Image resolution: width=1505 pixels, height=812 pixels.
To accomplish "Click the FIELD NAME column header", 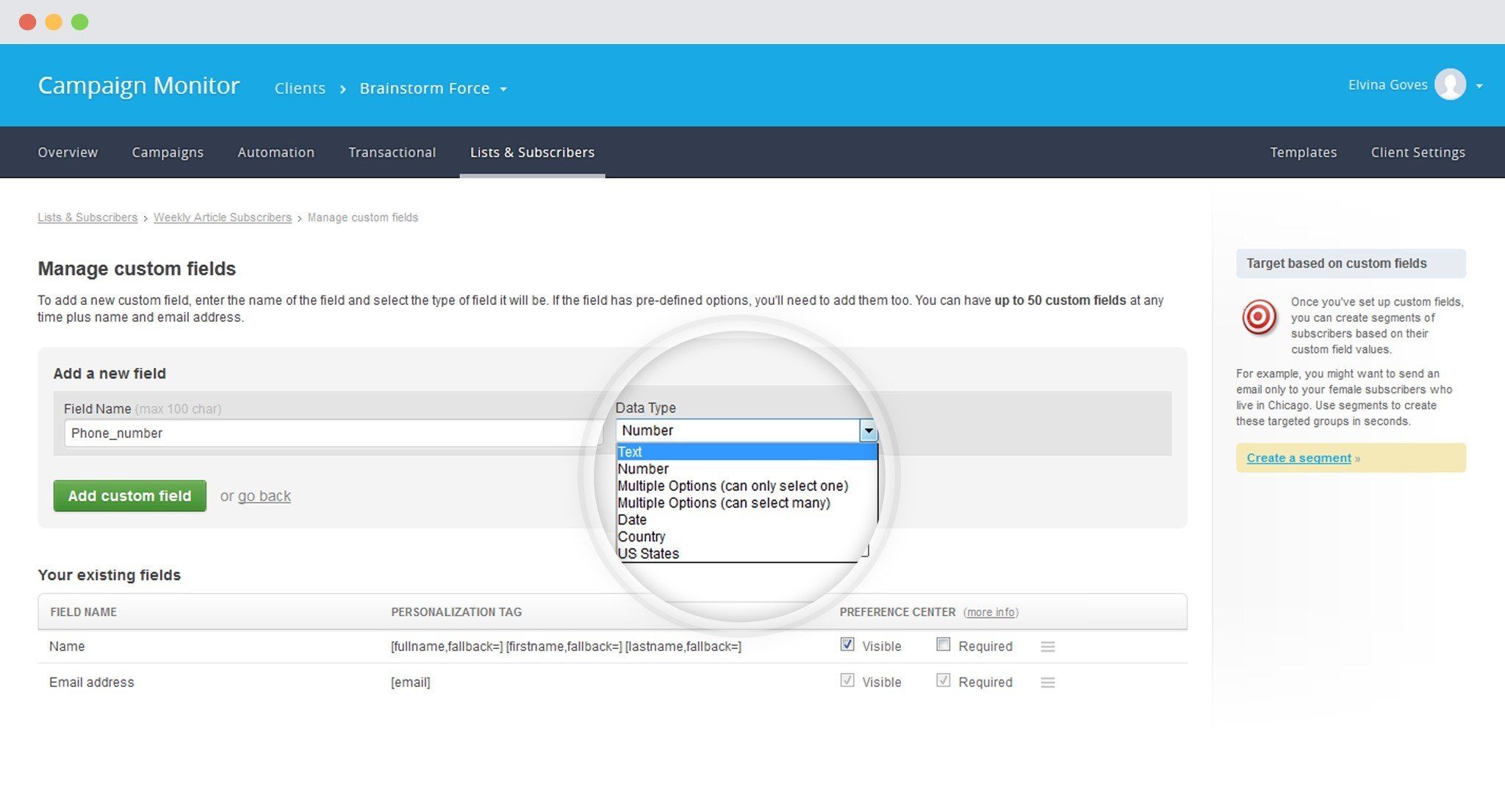I will (83, 612).
